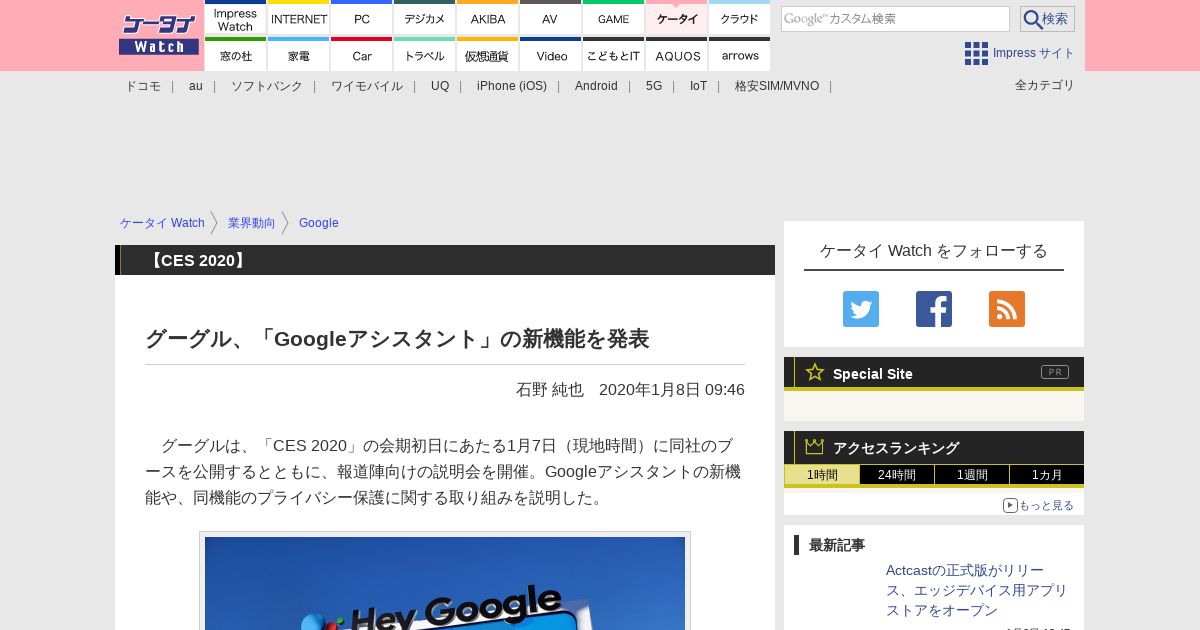Image resolution: width=1200 pixels, height=630 pixels.
Task: Visit the 窓の杜 site tab
Action: click(x=236, y=55)
